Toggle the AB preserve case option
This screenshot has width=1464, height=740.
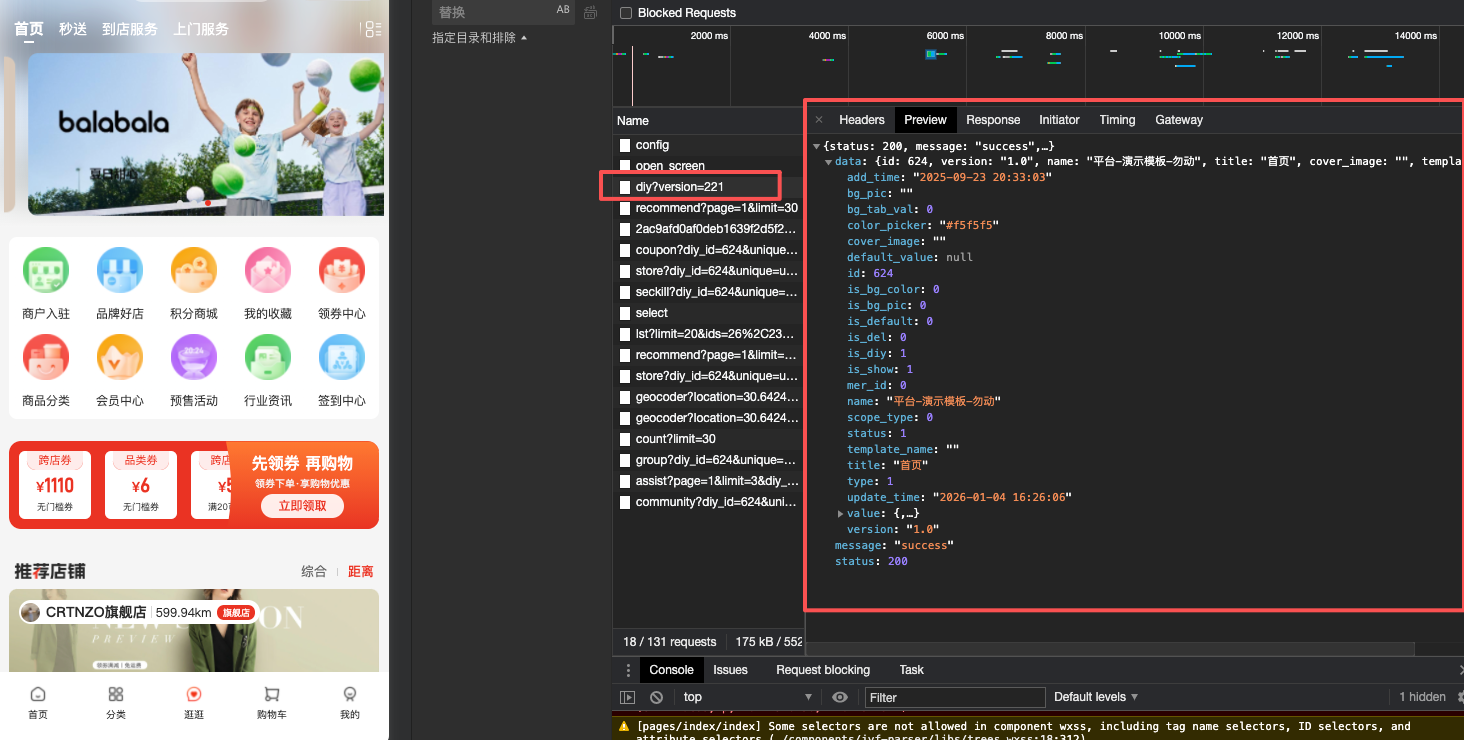pos(563,10)
